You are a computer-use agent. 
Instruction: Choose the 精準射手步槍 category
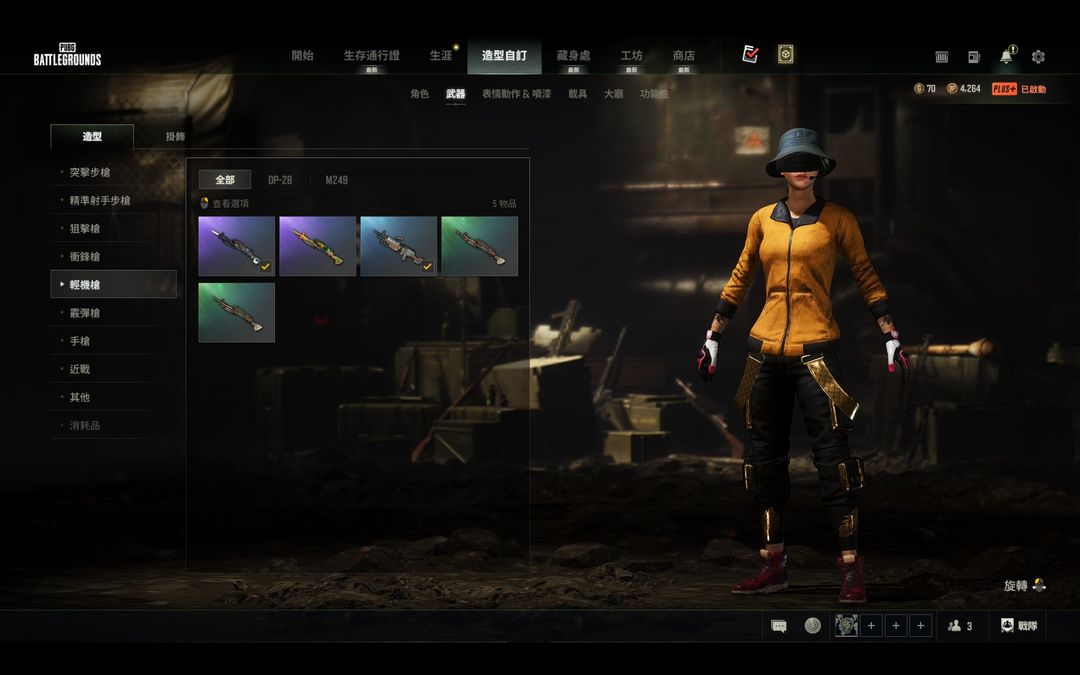(114, 200)
